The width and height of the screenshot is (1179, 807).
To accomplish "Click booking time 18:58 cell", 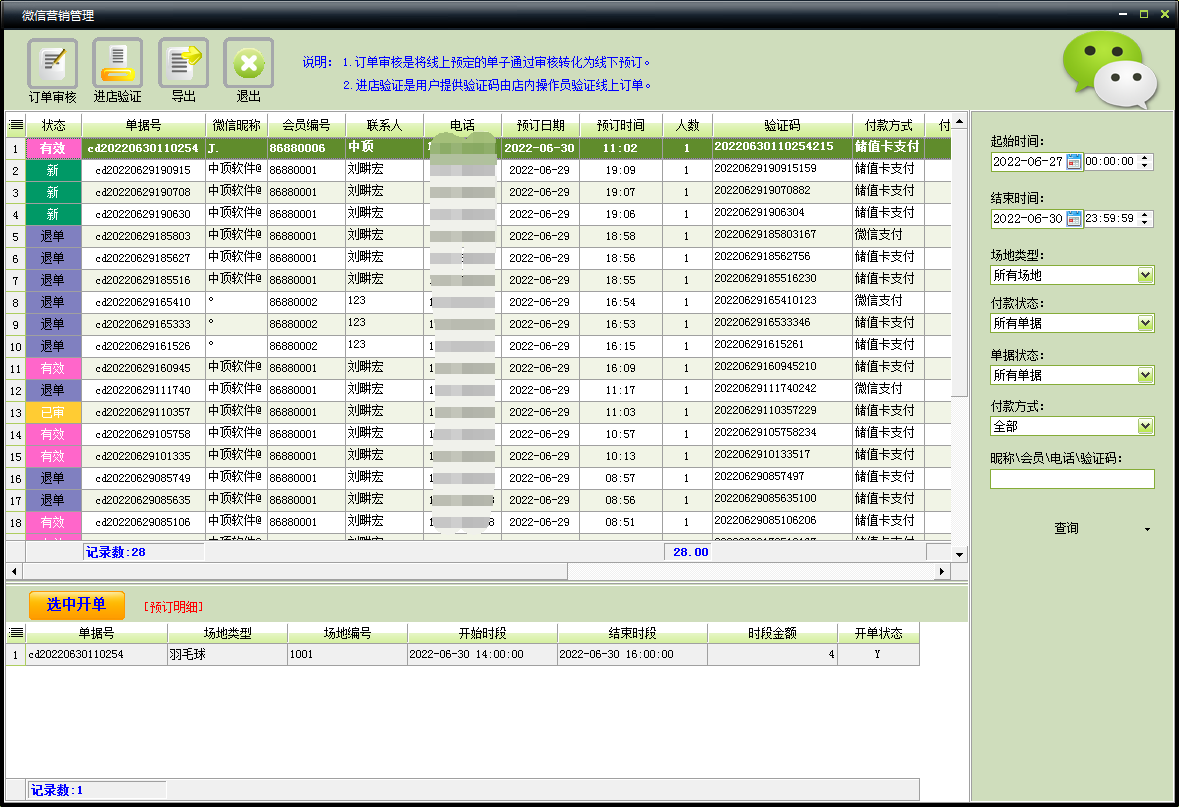I will (x=620, y=236).
